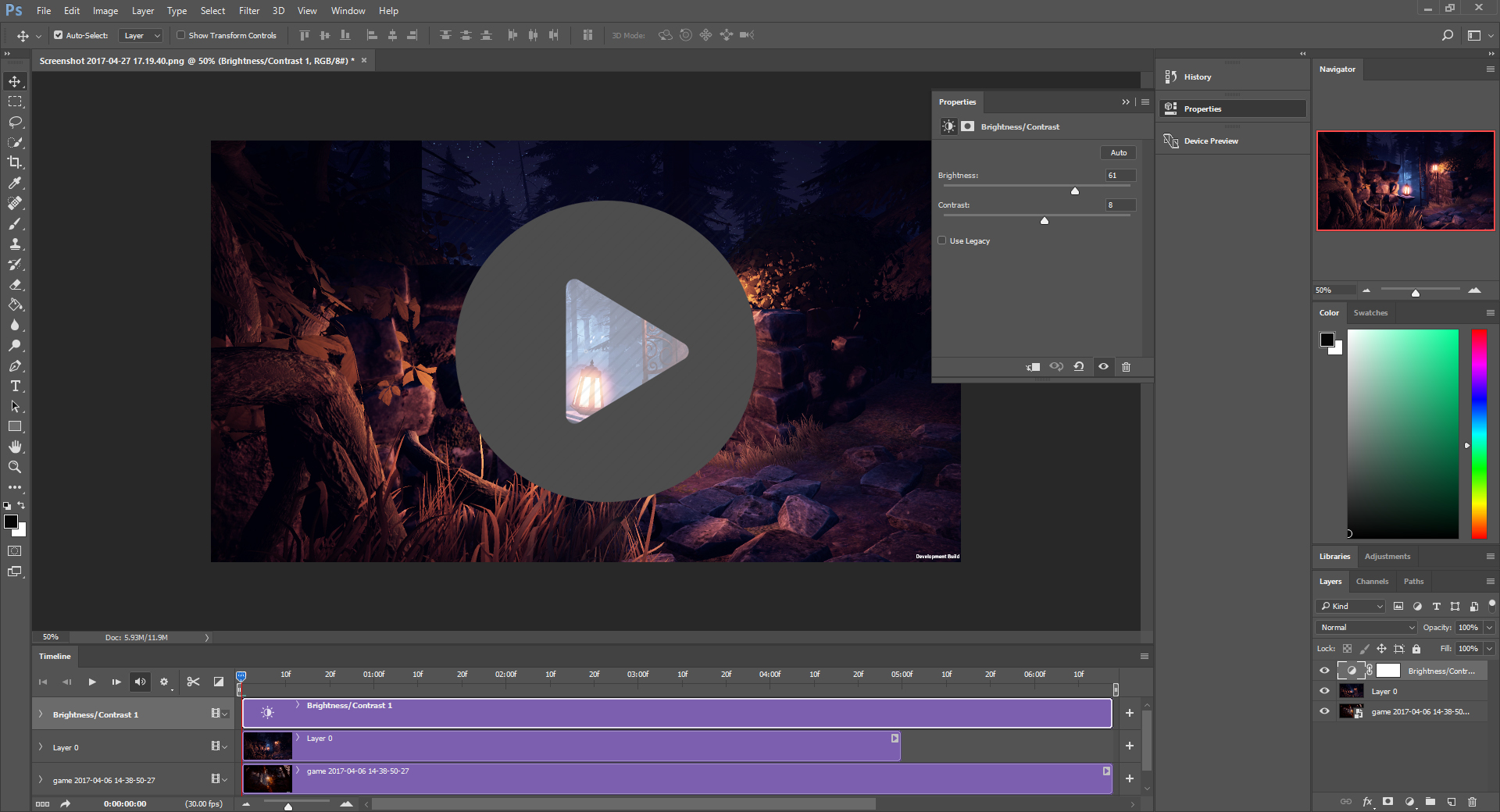
Task: Open the layer Kind filter dropdown
Action: click(1351, 607)
